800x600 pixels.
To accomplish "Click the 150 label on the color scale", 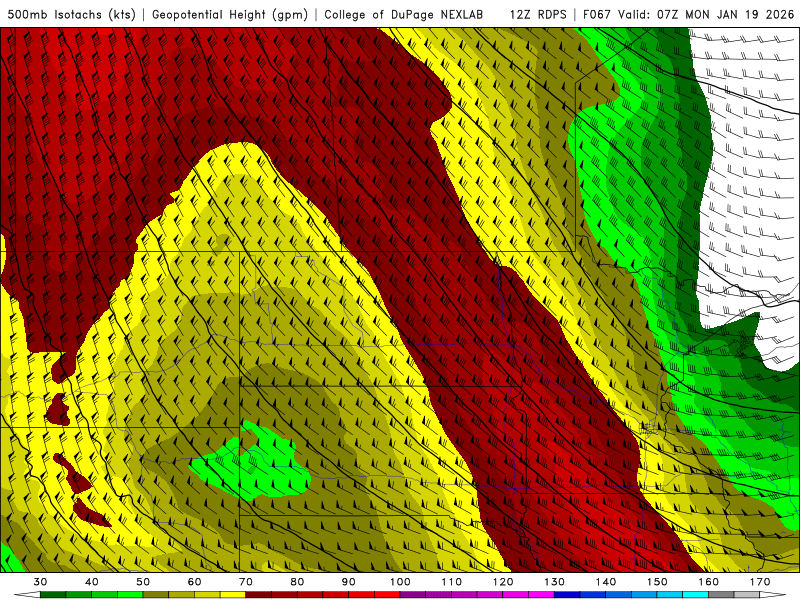I will 657,582.
